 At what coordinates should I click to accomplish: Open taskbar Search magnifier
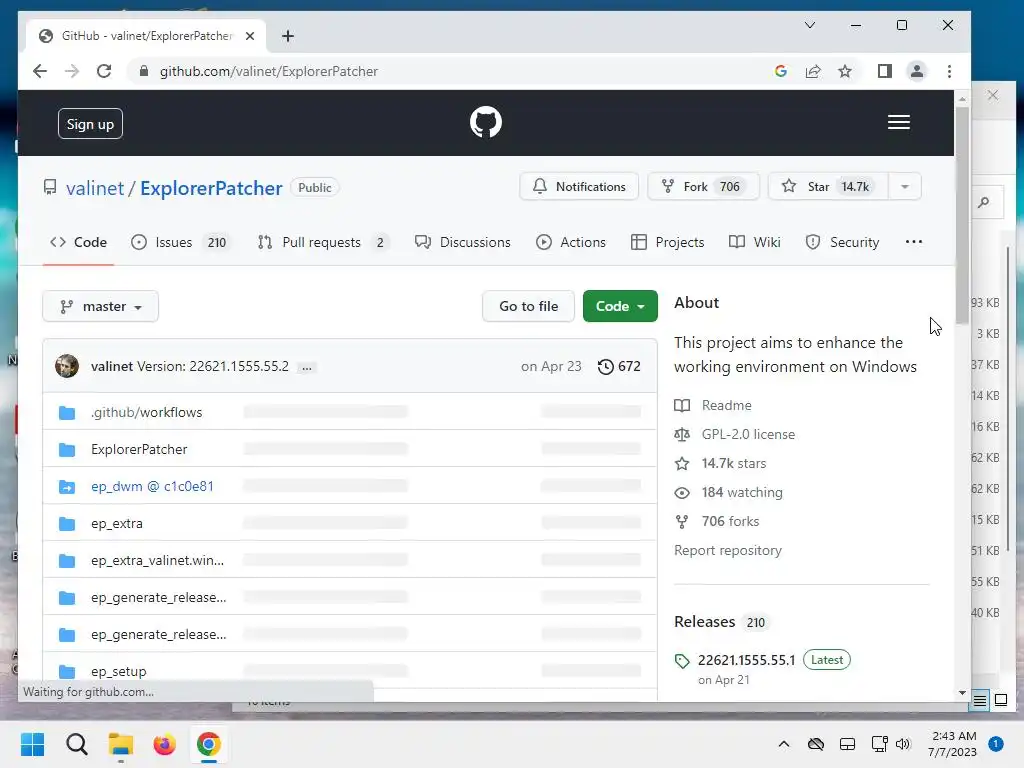(x=76, y=744)
